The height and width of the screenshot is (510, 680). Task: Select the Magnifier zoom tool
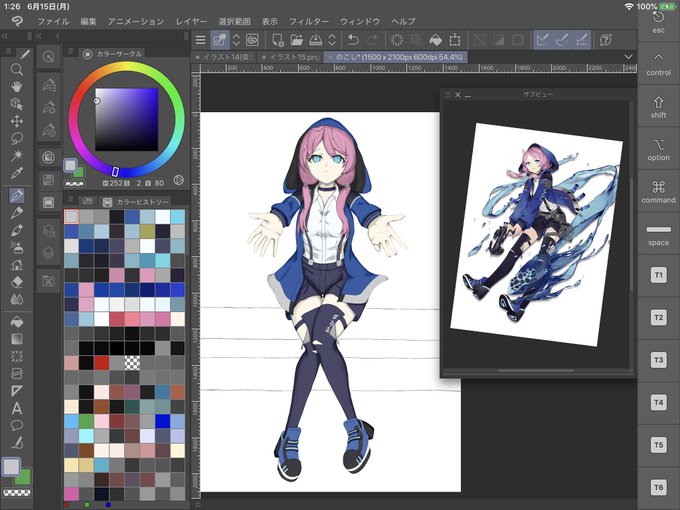pyautogui.click(x=16, y=69)
